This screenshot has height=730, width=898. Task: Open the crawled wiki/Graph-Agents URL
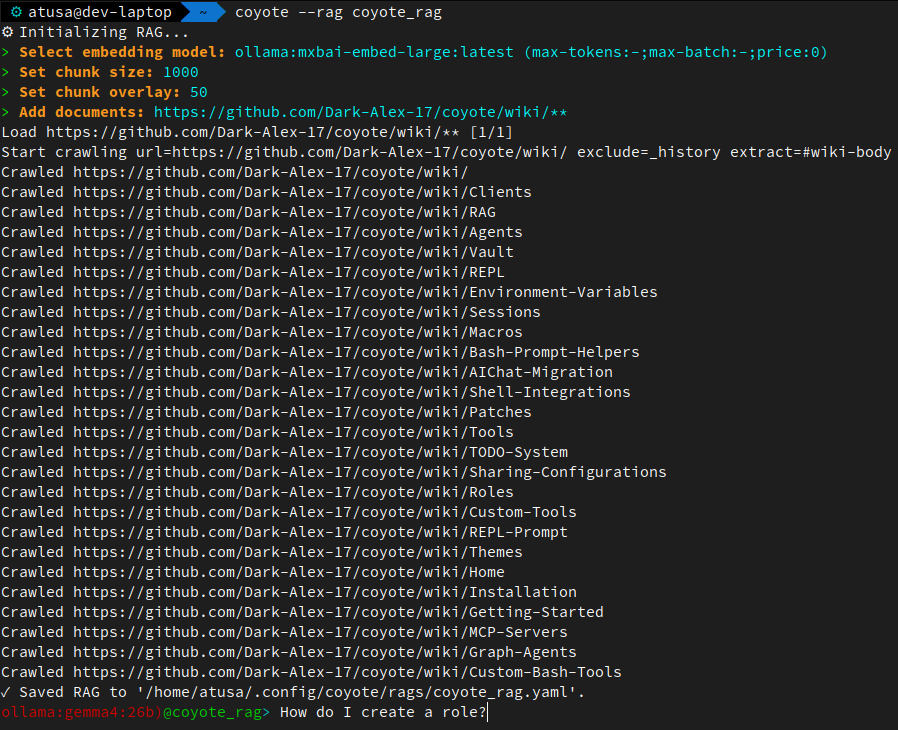point(325,652)
